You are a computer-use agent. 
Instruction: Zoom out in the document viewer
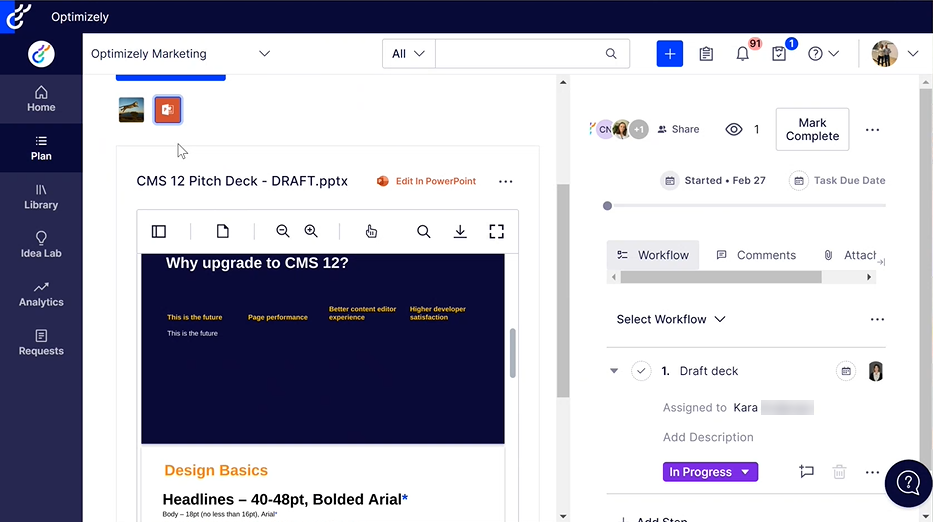pos(283,232)
